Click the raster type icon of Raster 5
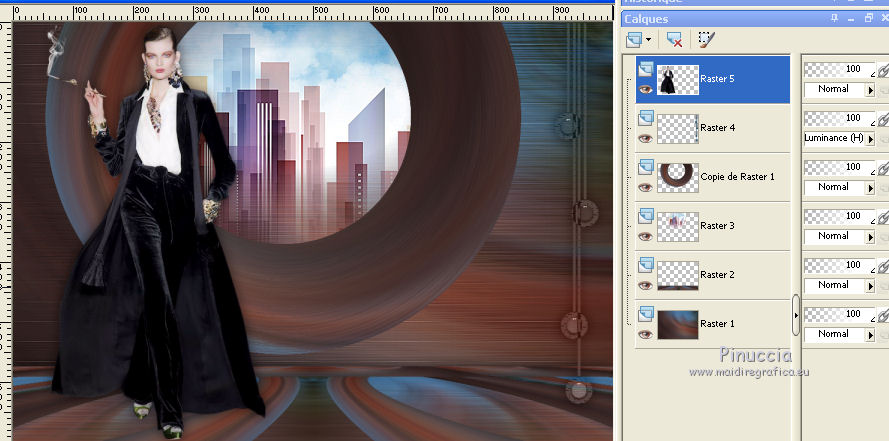Viewport: 889px width, 441px height. [x=646, y=69]
